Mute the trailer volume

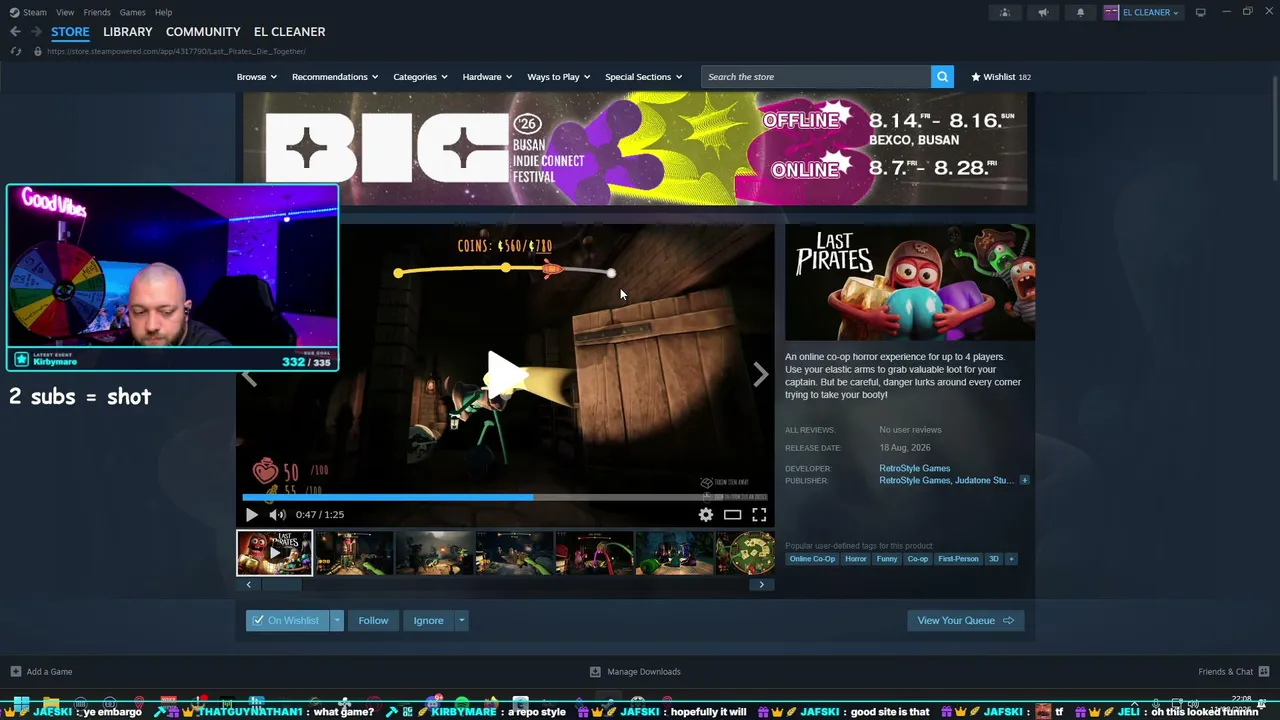point(277,515)
